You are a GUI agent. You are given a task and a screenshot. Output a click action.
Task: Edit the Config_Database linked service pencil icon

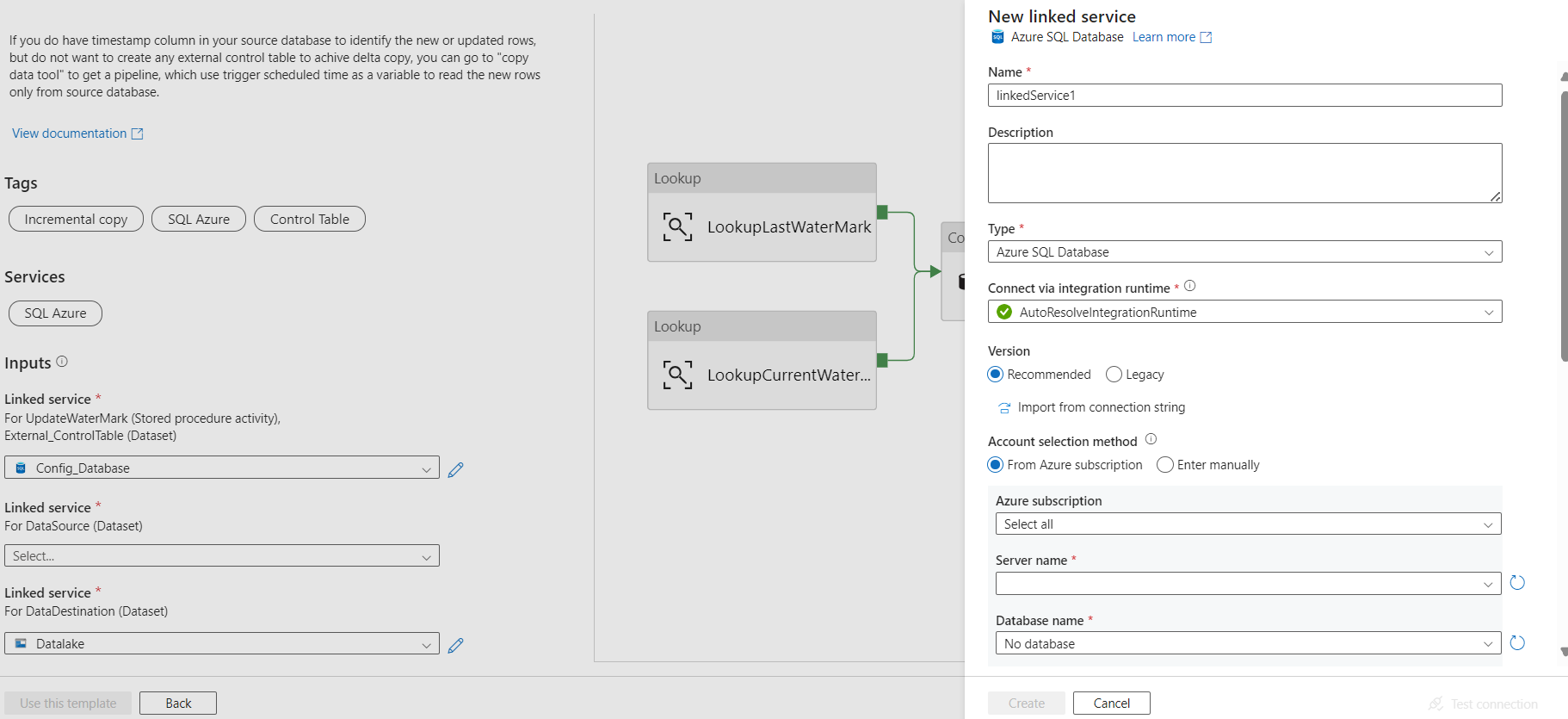tap(456, 469)
